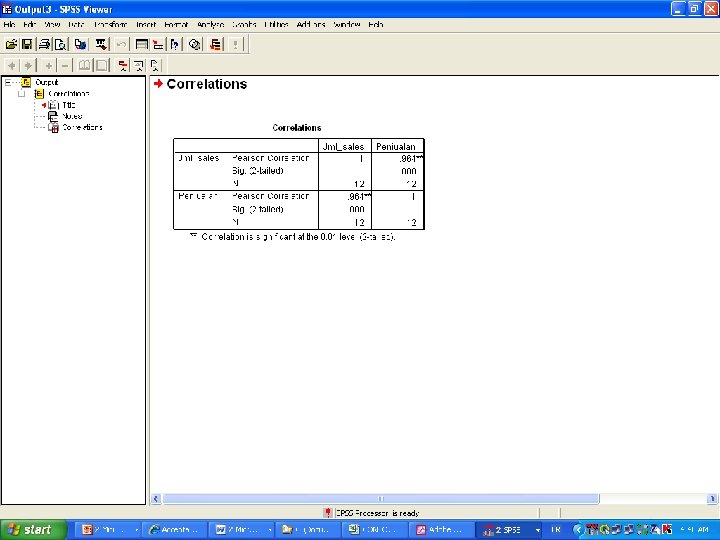Click the Promote left-arrow outline icon
720x540 pixels.
coord(12,65)
